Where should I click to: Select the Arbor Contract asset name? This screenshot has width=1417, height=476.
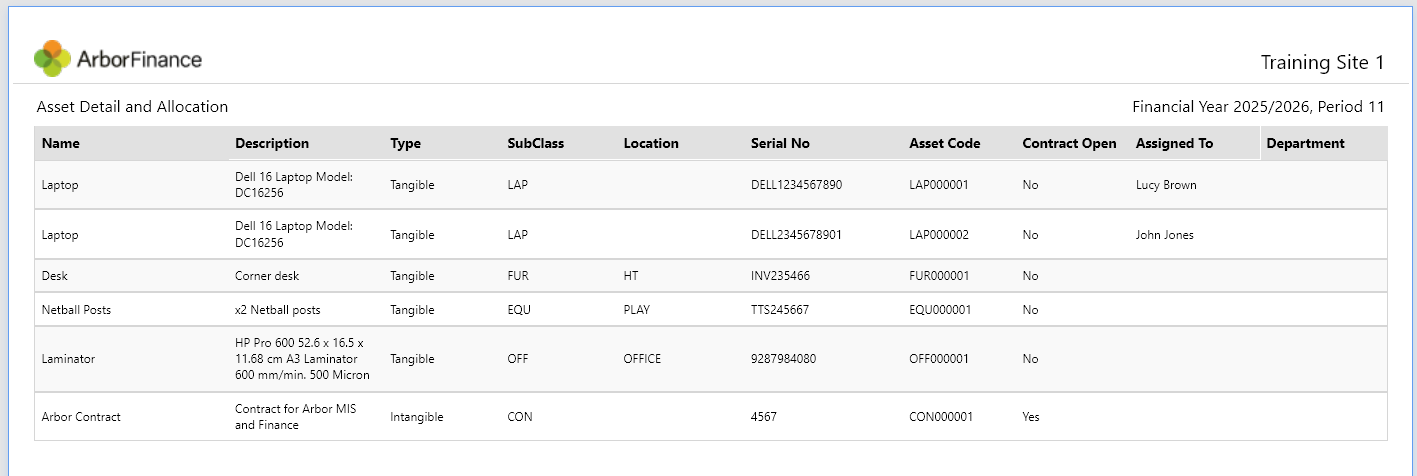click(x=81, y=417)
